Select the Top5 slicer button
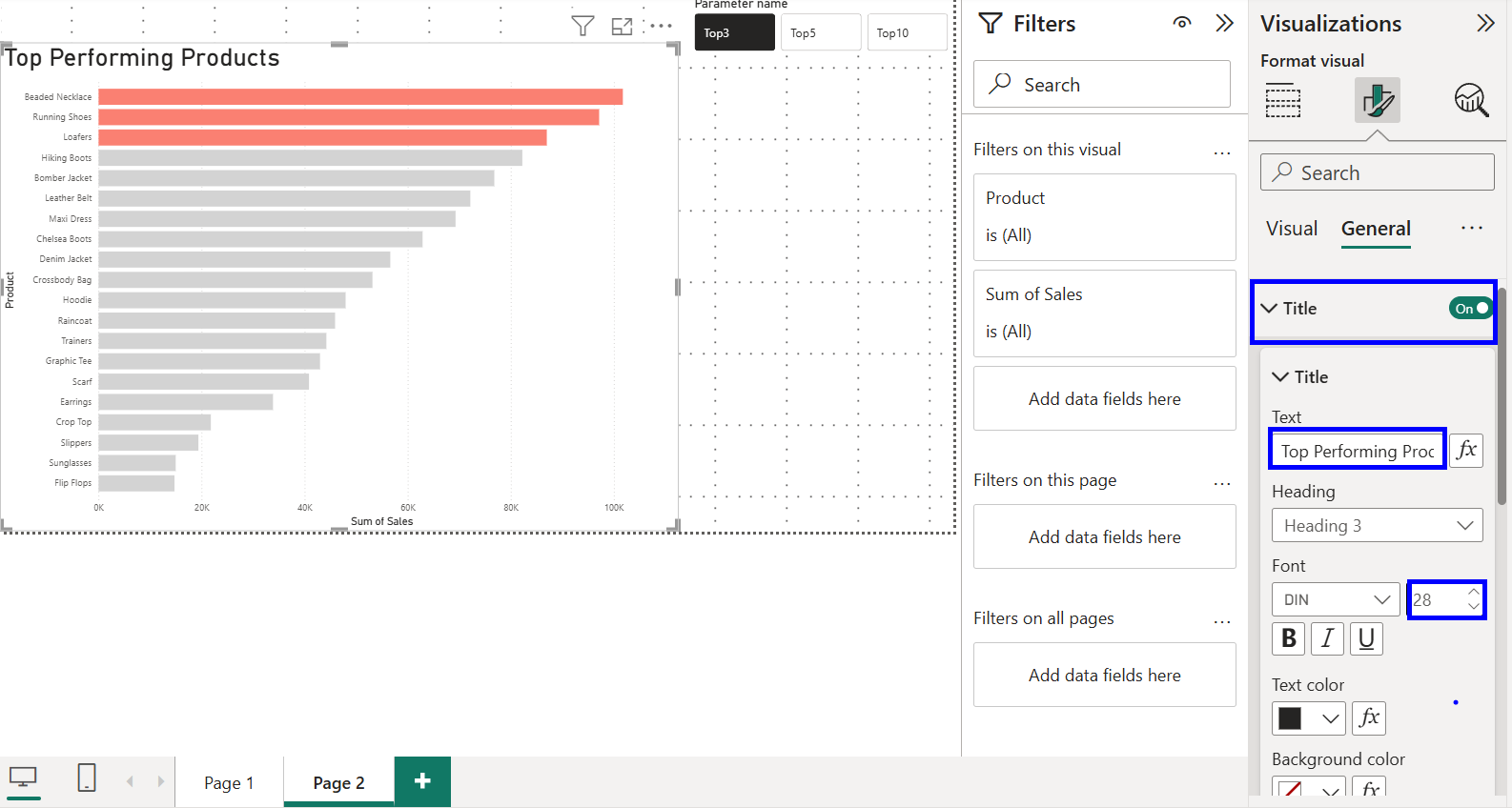The width and height of the screenshot is (1512, 808). [x=820, y=32]
